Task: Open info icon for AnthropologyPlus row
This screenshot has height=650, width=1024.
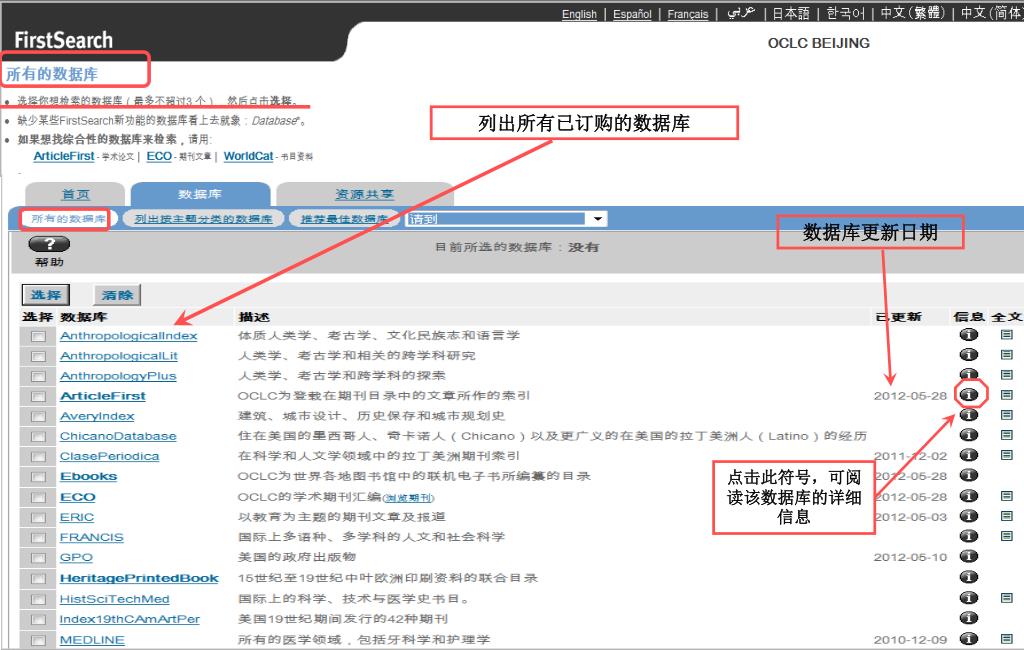Action: pos(968,374)
